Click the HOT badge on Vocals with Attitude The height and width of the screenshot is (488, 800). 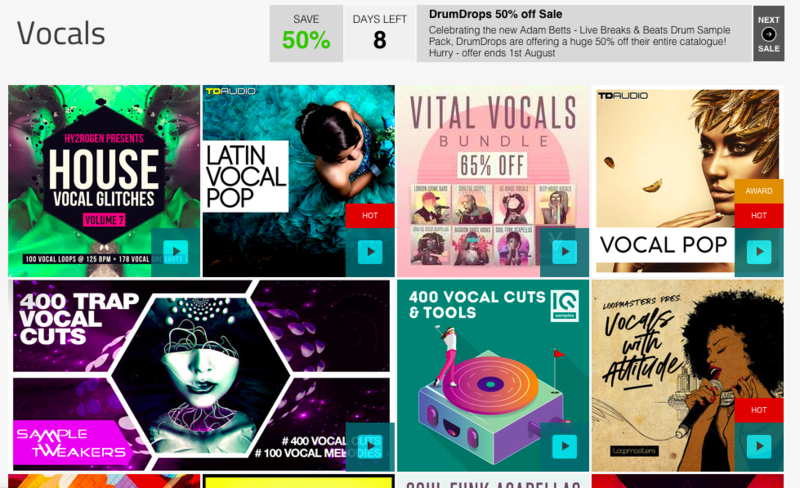(759, 410)
